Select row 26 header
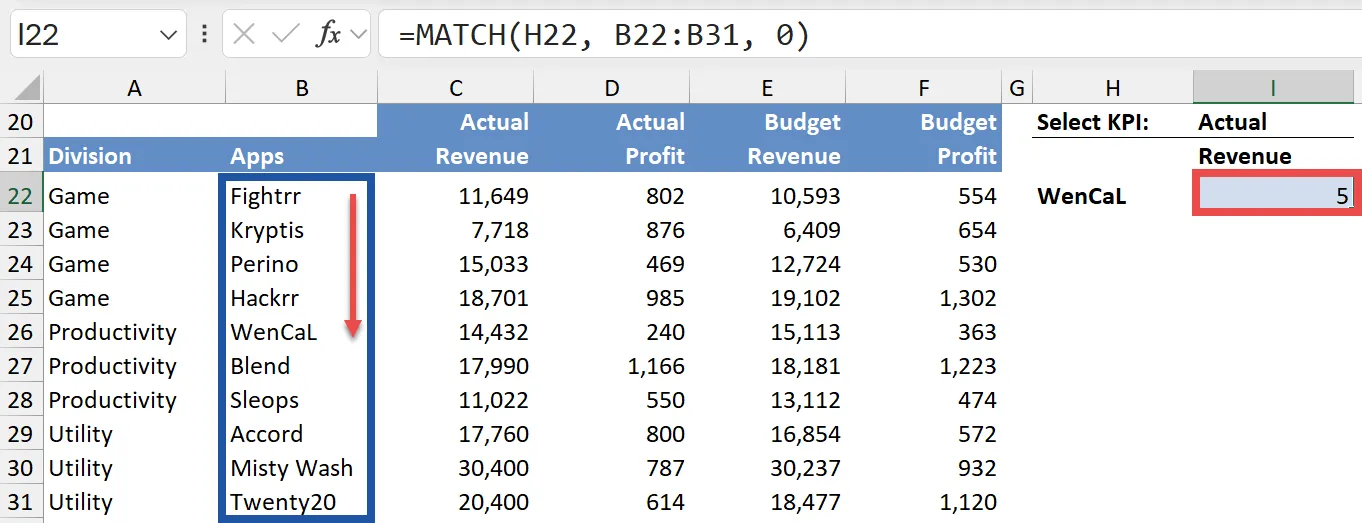 click(x=21, y=332)
